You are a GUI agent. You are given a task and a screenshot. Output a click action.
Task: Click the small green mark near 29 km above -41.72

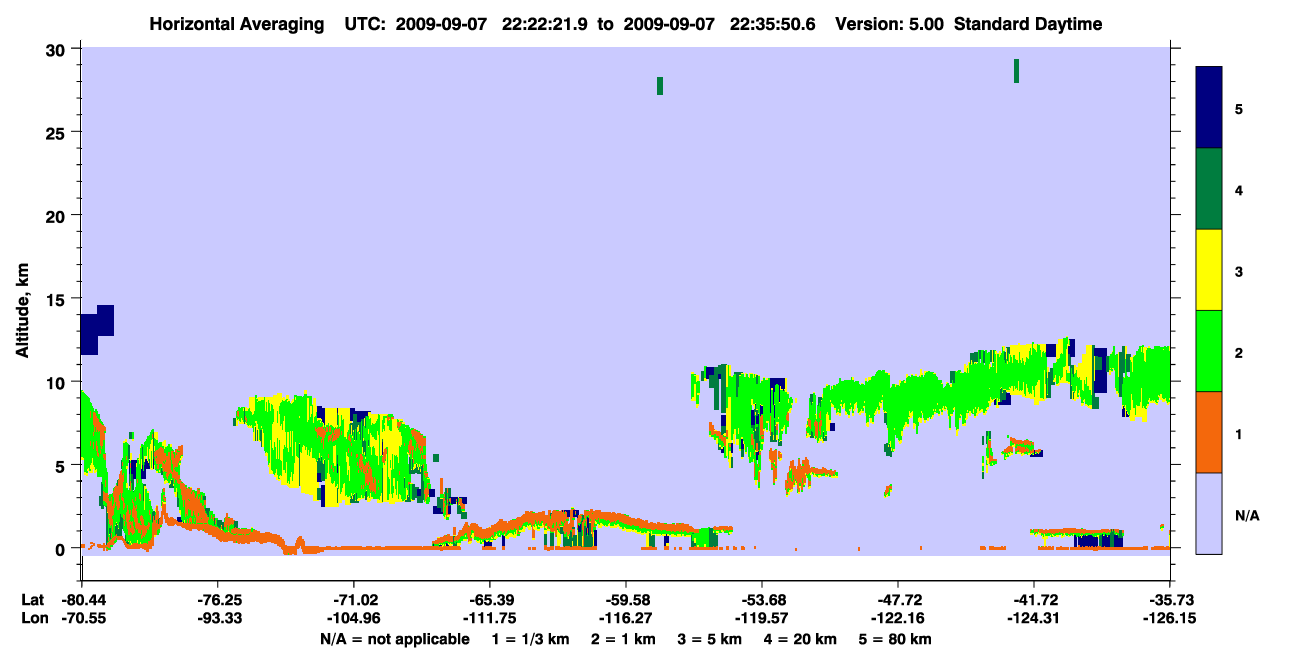click(x=1016, y=71)
